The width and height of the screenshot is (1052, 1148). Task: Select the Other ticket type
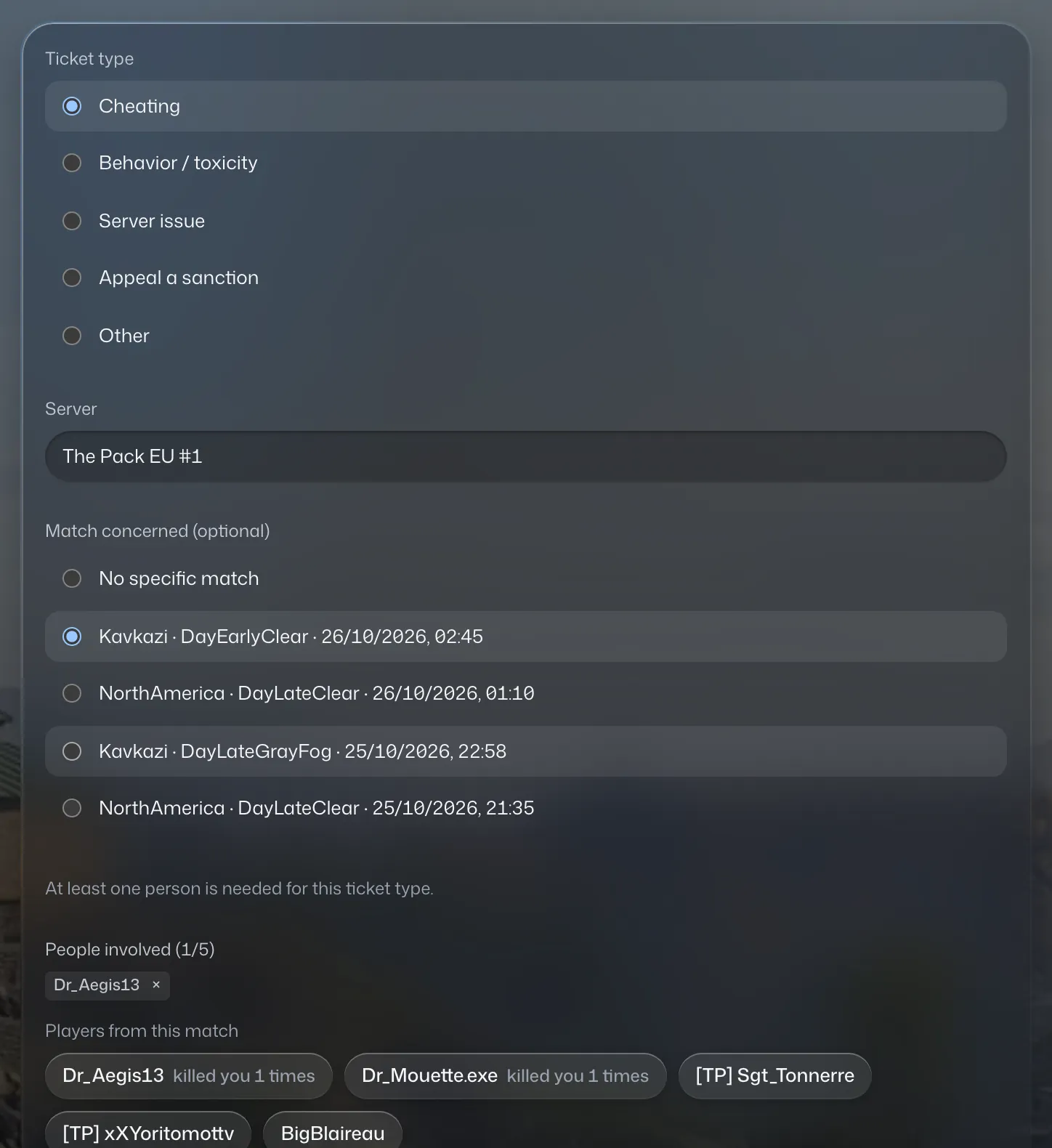click(x=525, y=336)
